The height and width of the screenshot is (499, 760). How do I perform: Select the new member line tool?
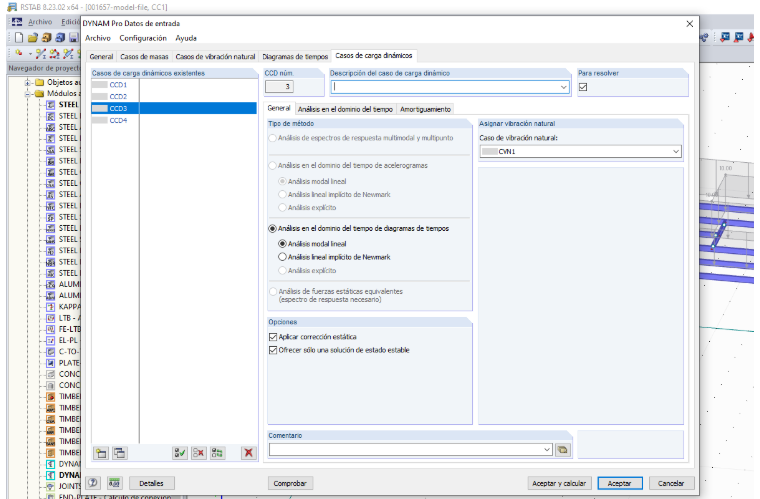click(x=41, y=54)
